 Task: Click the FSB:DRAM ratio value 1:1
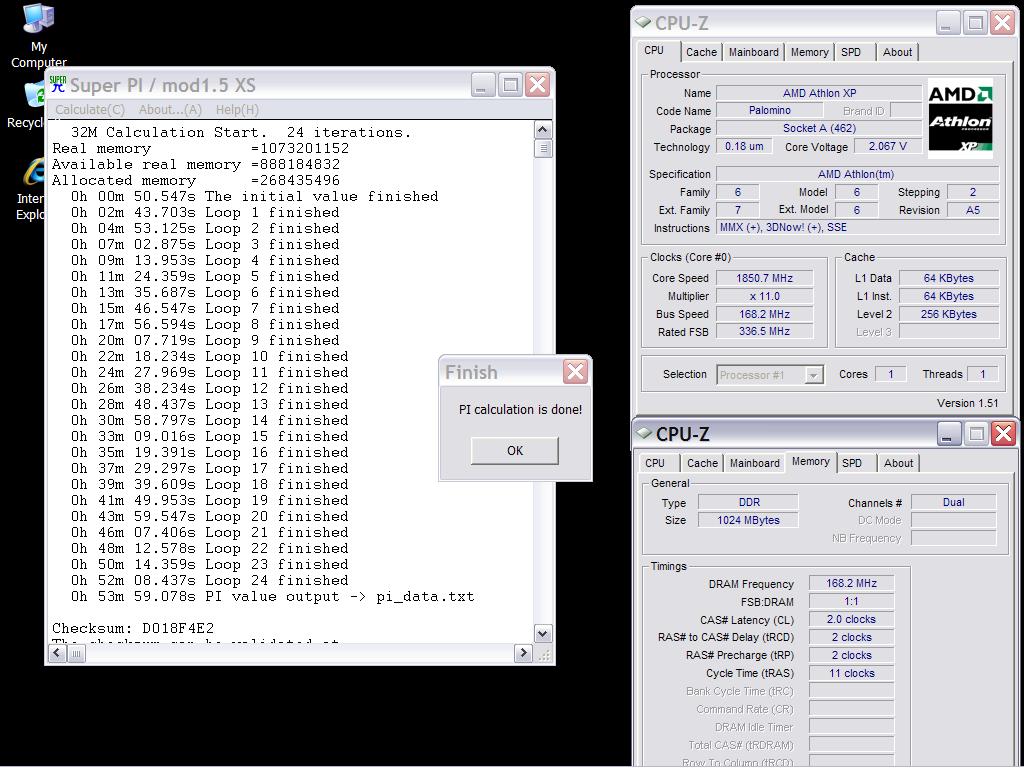(x=852, y=601)
